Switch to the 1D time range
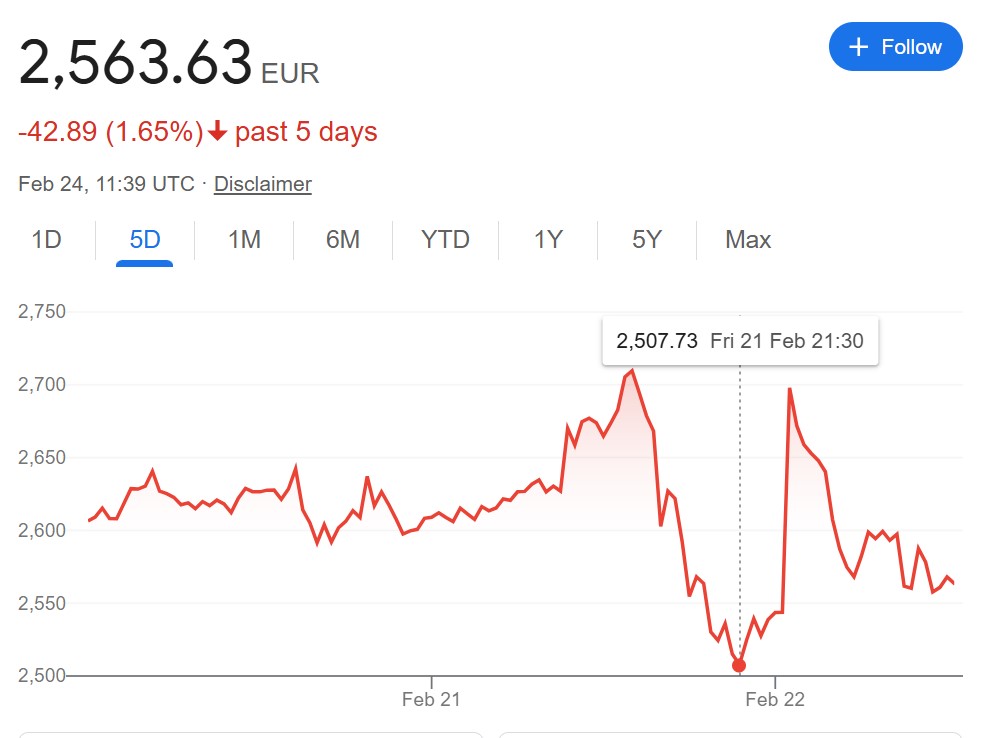 point(44,240)
